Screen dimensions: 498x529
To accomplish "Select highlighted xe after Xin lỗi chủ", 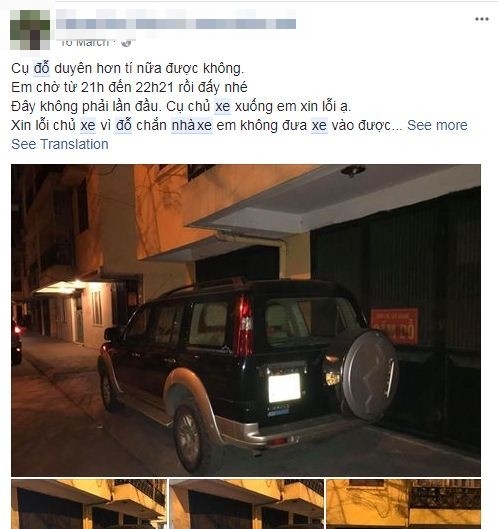I will coord(88,125).
